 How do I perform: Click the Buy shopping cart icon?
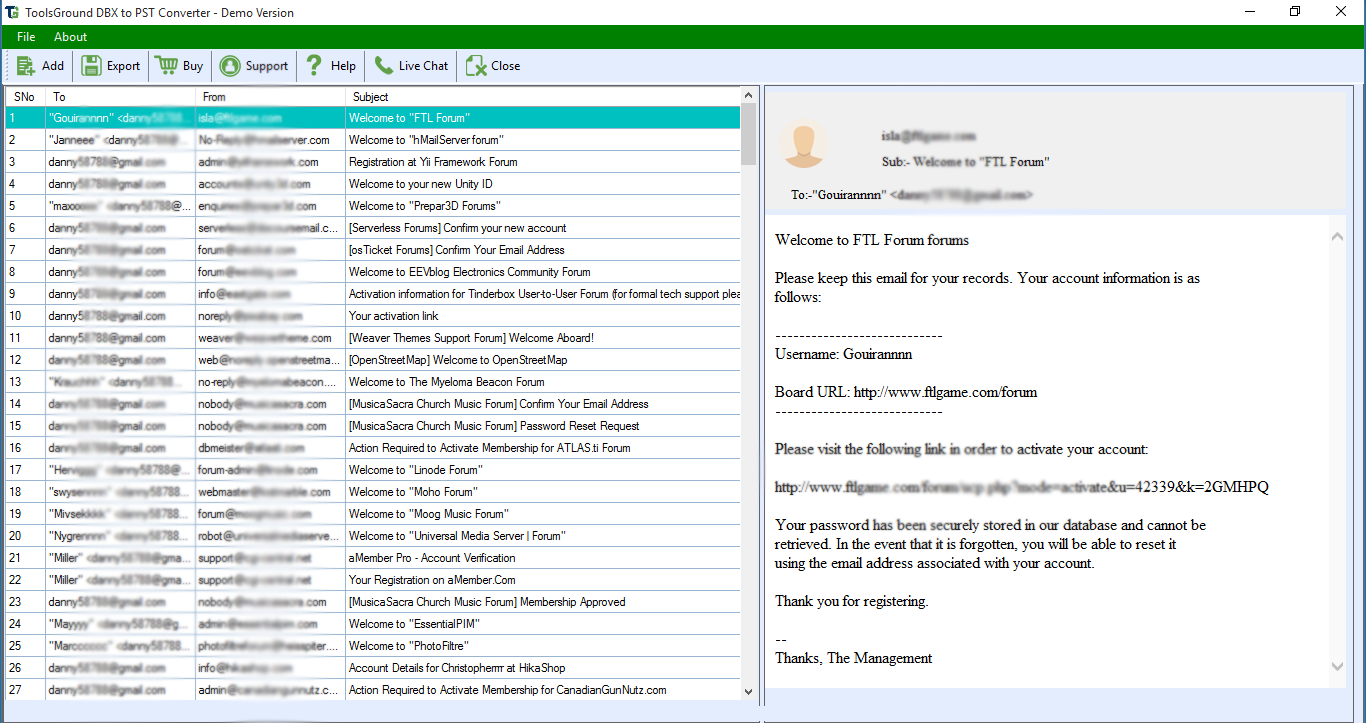pyautogui.click(x=166, y=66)
